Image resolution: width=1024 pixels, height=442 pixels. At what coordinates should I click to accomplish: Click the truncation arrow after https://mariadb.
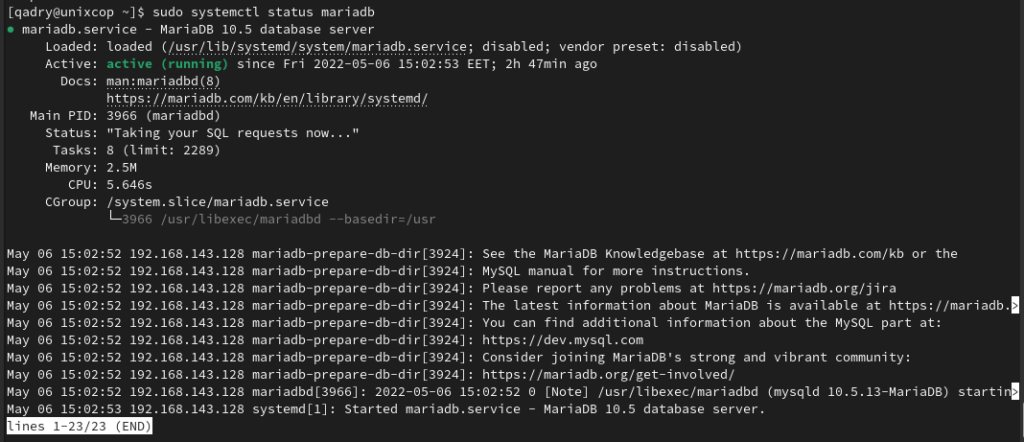point(1015,305)
